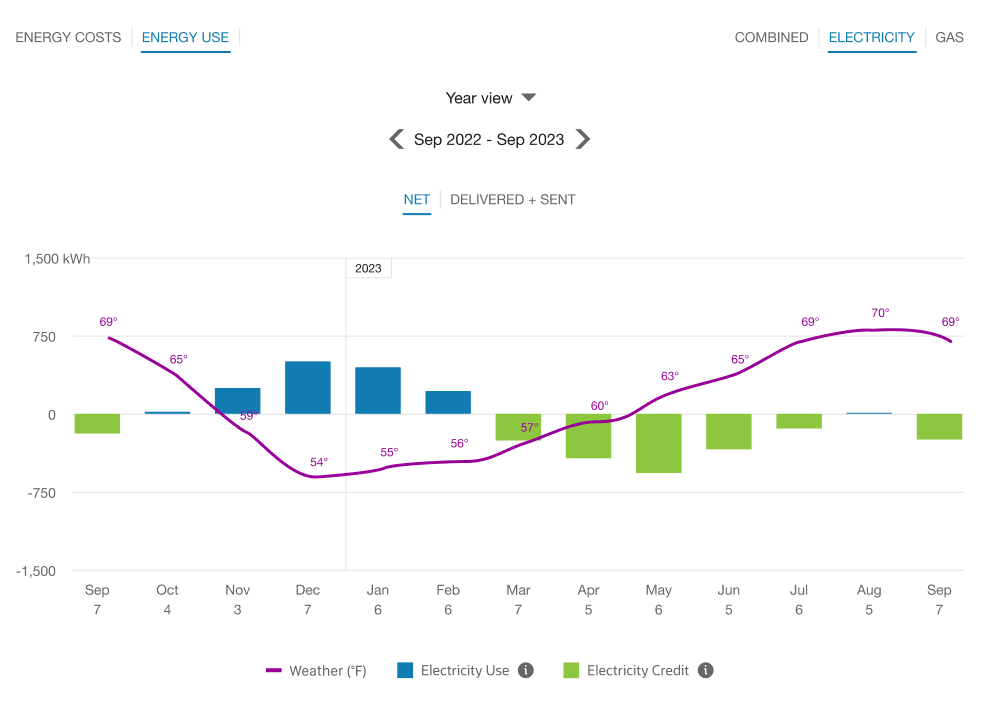Switch to COMBINED view

(x=771, y=37)
